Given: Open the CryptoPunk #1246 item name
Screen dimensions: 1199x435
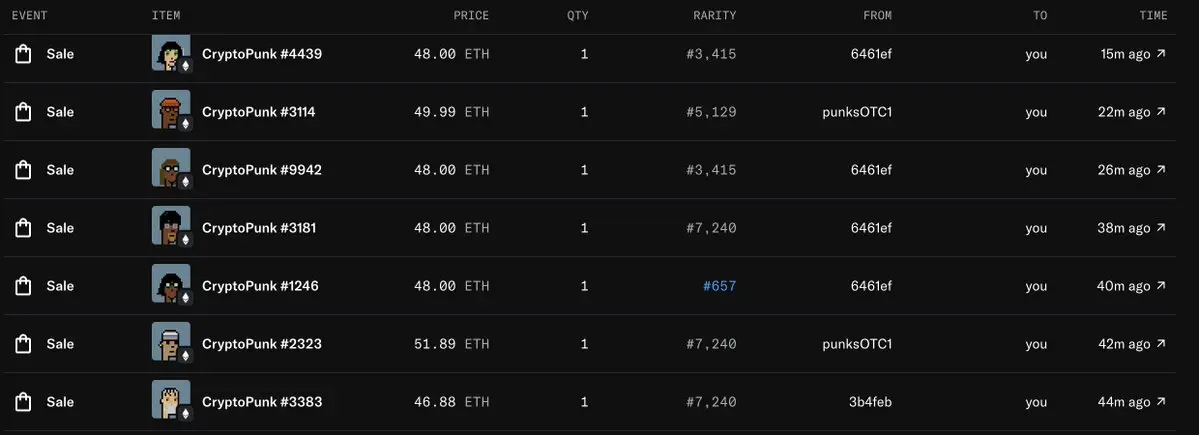Looking at the screenshot, I should click(x=260, y=286).
